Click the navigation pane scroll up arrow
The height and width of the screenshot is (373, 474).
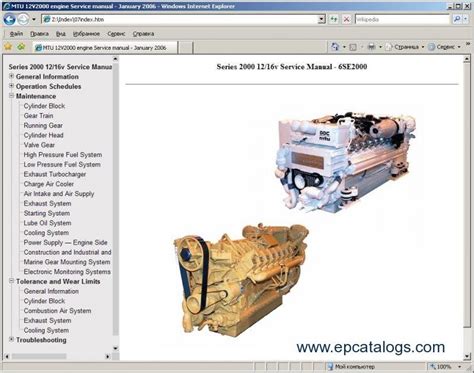[x=115, y=59]
